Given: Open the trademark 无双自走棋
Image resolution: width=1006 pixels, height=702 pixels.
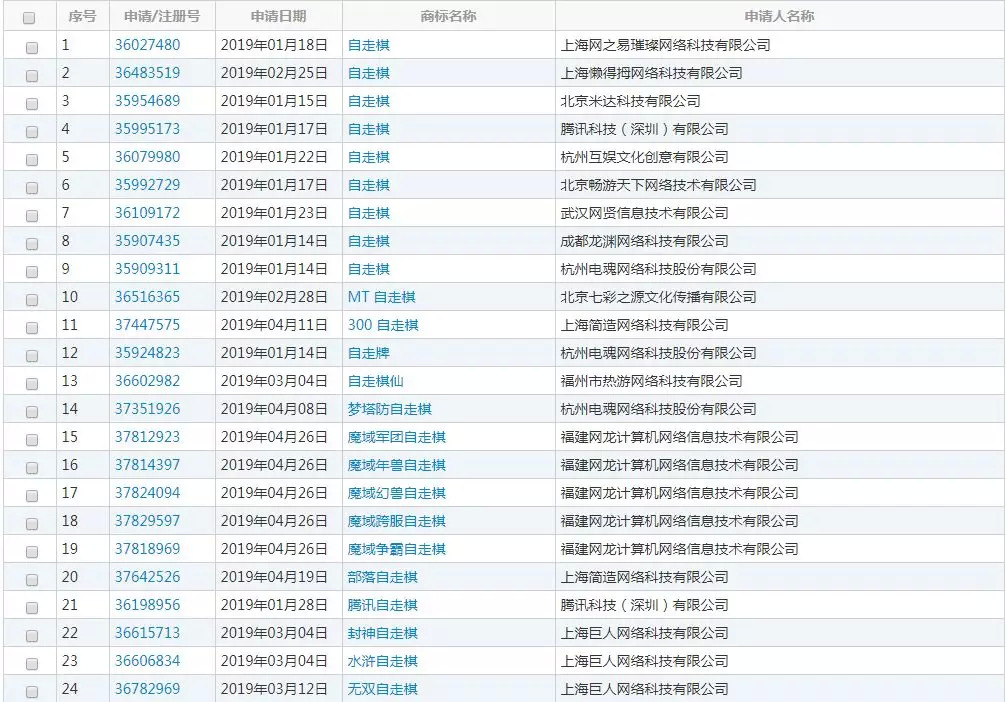Looking at the screenshot, I should (383, 689).
